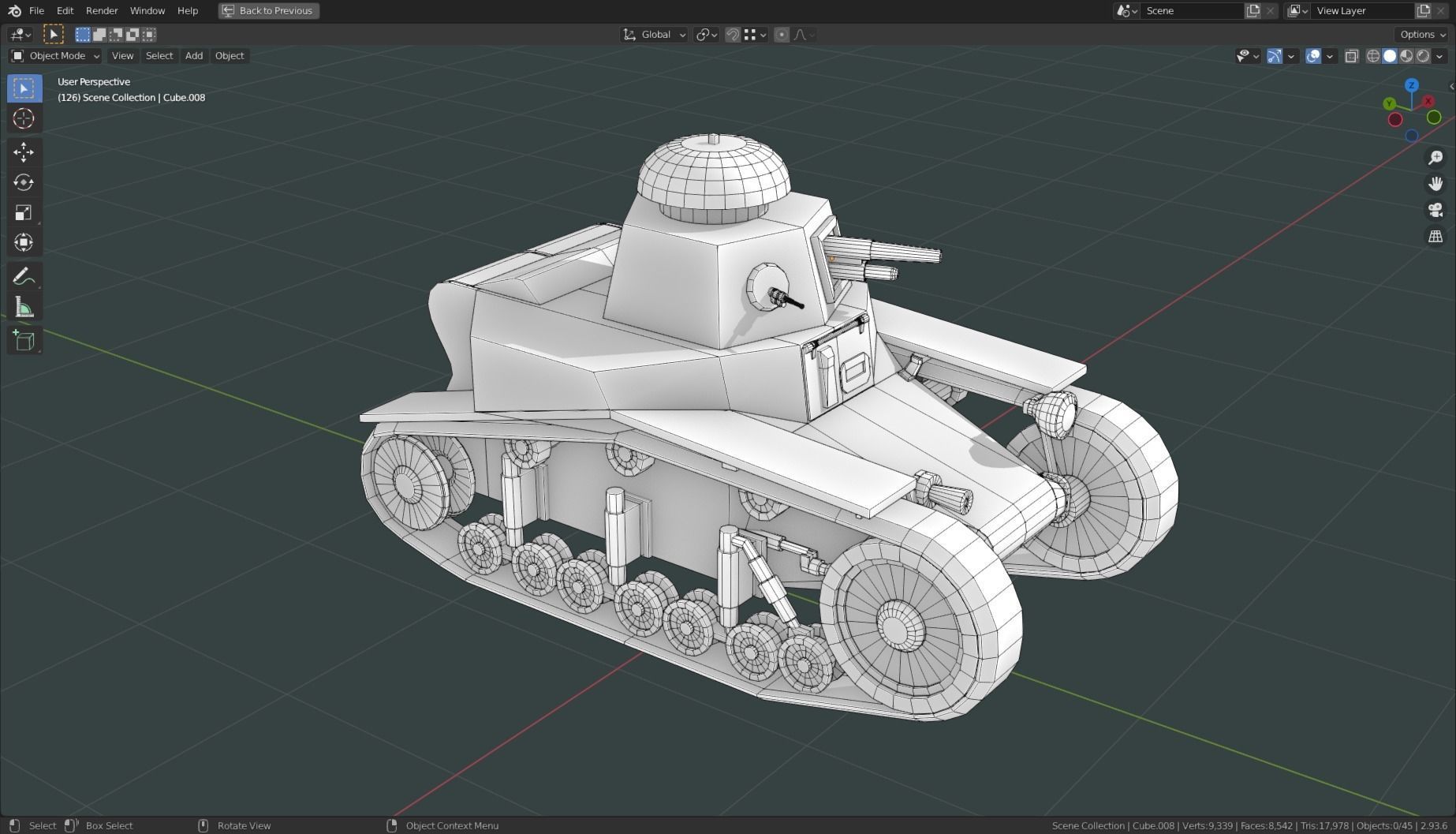Click the Zoom view magnifier icon

[x=1435, y=159]
